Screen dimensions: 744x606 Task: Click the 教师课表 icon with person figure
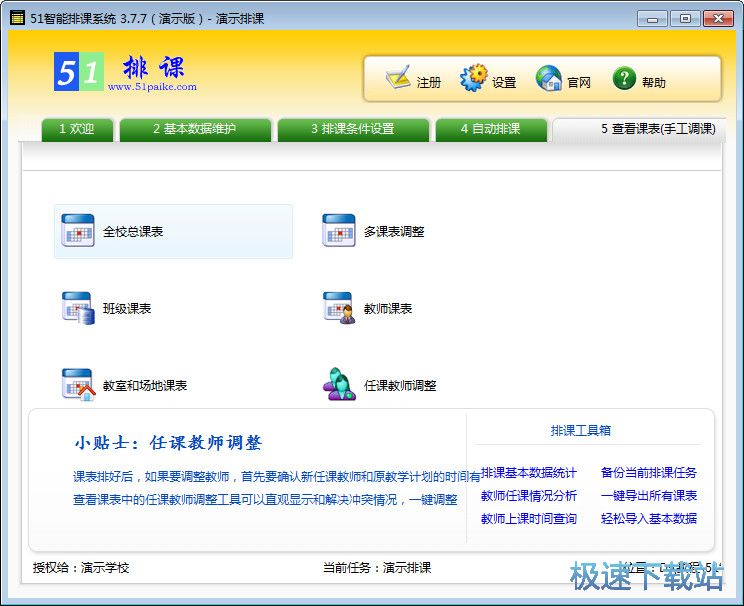[x=339, y=308]
